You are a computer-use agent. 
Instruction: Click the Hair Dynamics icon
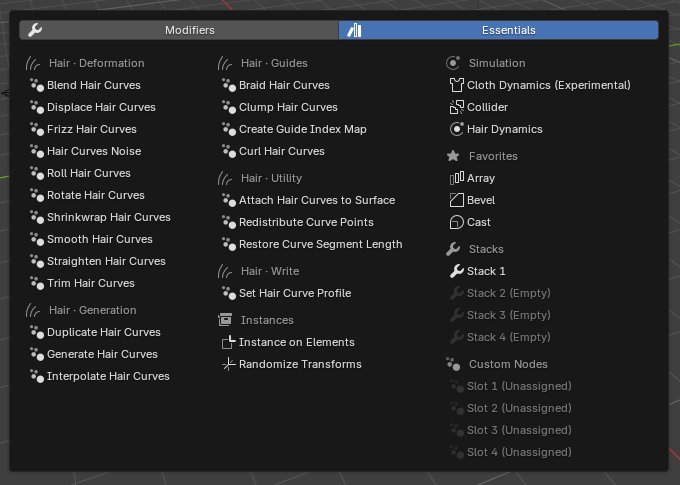point(457,129)
